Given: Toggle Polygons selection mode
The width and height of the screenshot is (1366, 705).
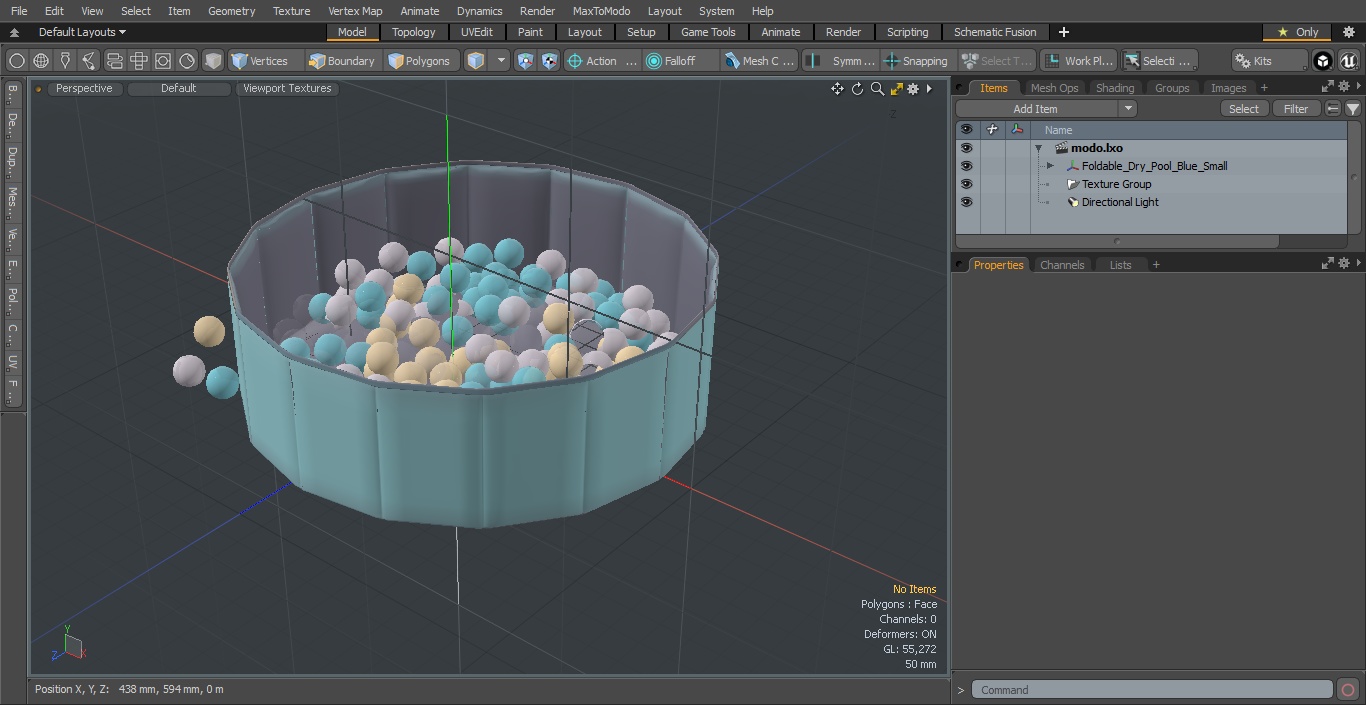Looking at the screenshot, I should tap(420, 61).
